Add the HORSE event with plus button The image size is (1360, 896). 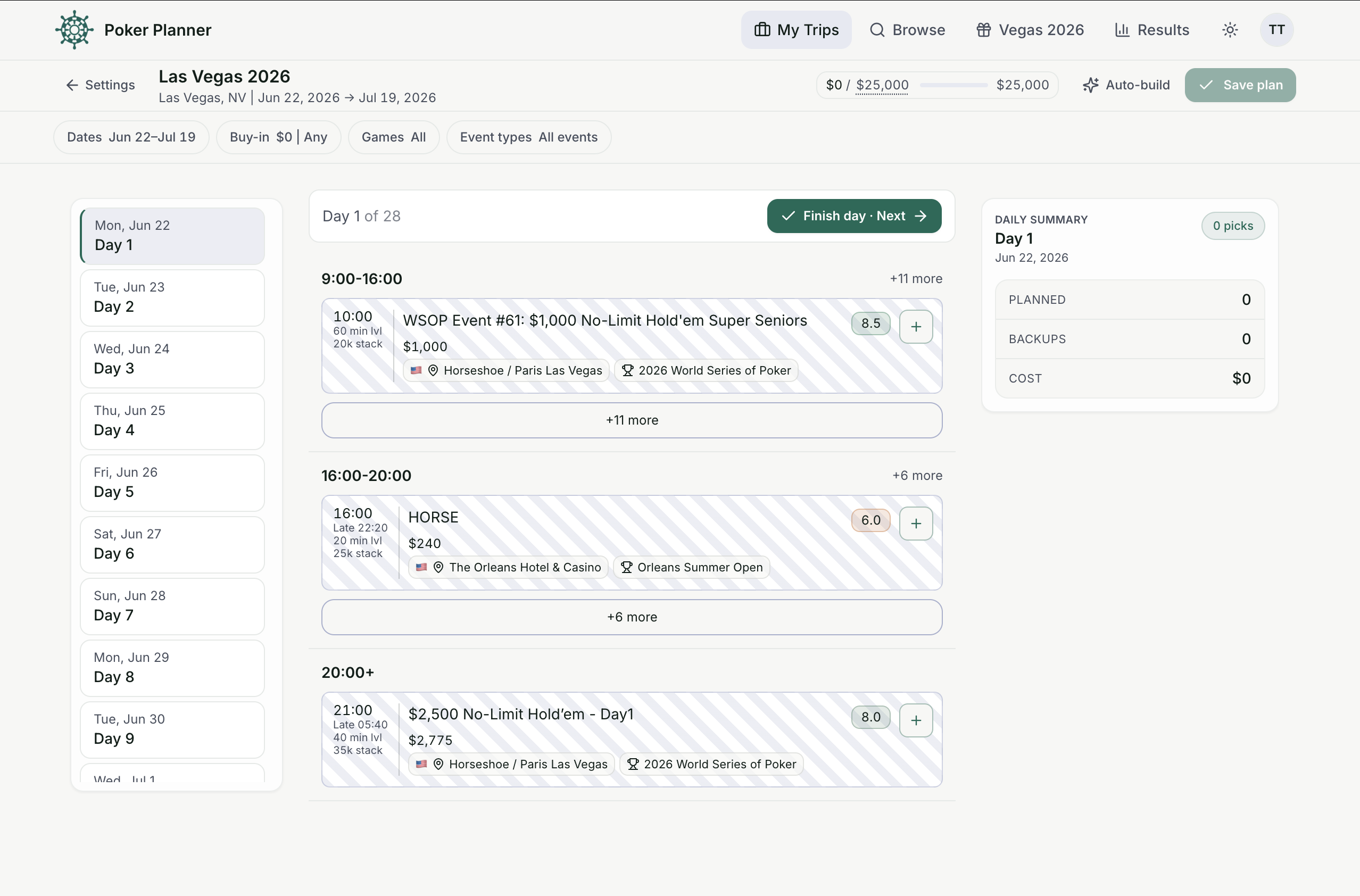(916, 524)
